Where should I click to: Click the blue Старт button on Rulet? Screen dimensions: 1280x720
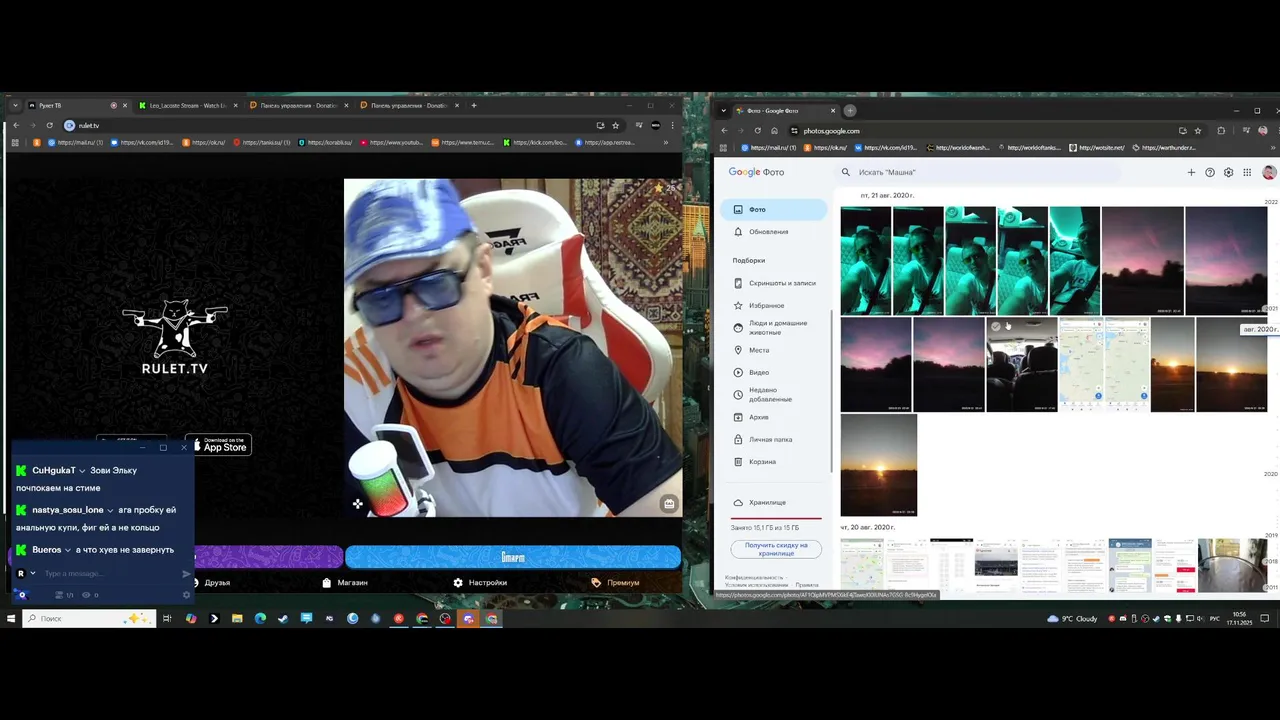513,557
